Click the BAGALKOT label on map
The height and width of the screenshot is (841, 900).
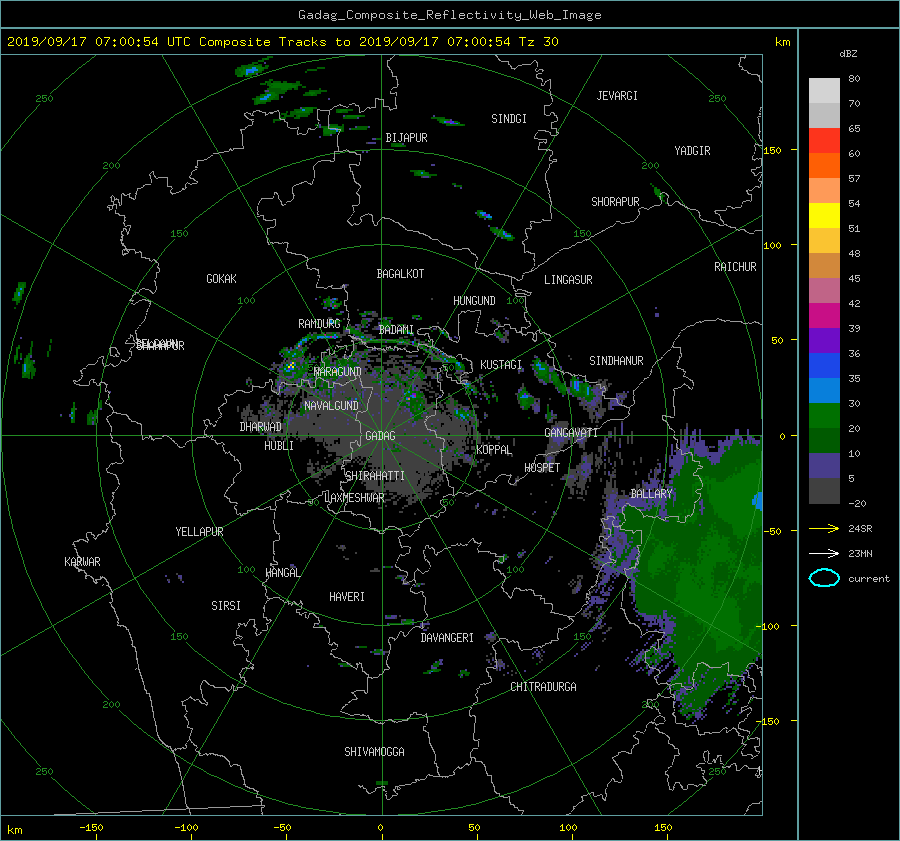click(x=400, y=274)
